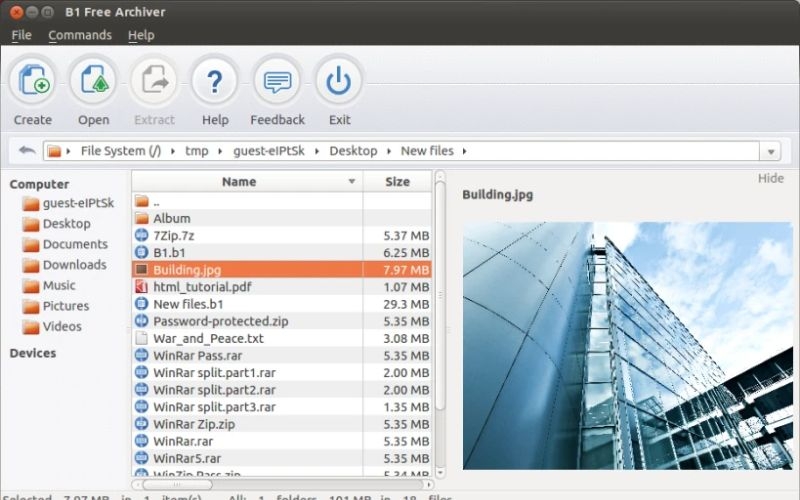This screenshot has width=800, height=500.
Task: Click the New files.b1 archive icon
Action: (x=142, y=304)
